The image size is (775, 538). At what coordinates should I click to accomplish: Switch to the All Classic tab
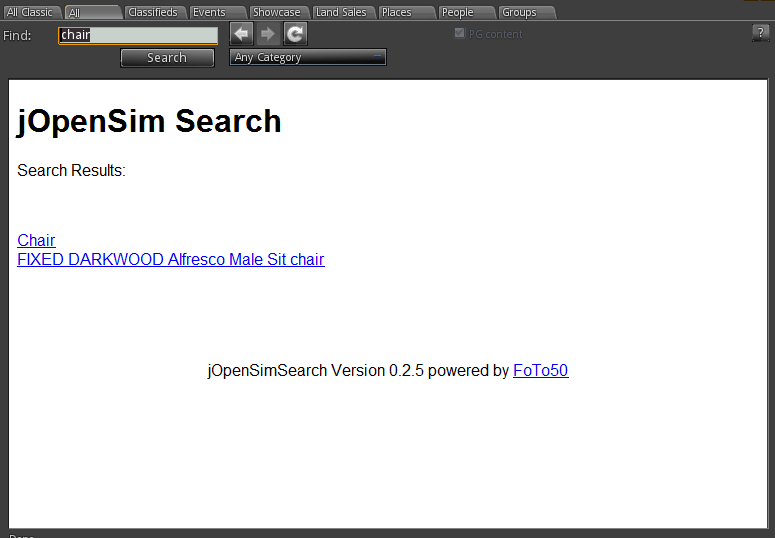31,12
